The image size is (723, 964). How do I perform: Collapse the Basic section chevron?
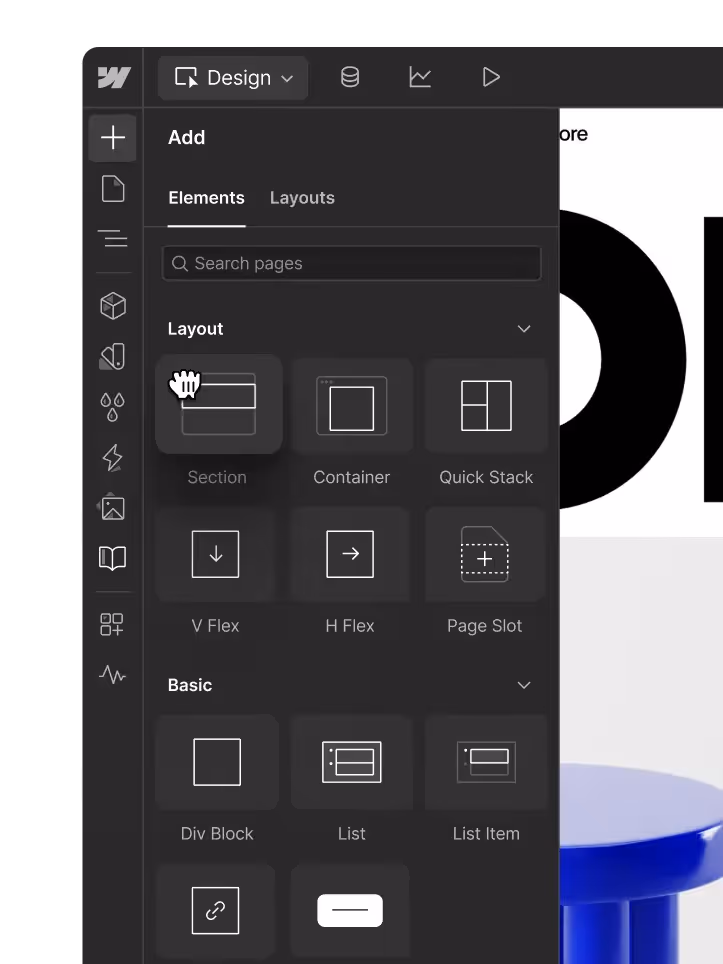pos(524,685)
